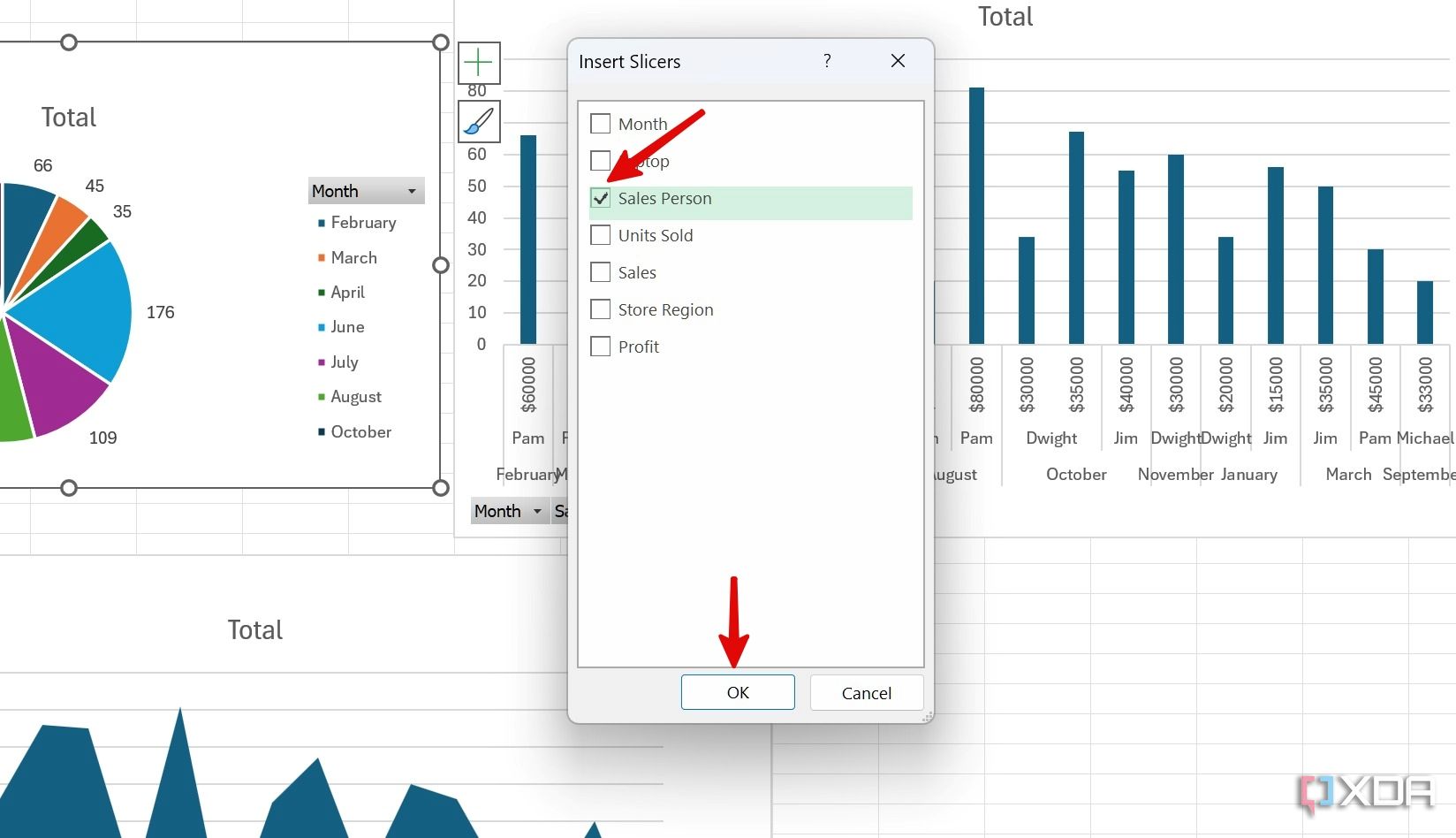The image size is (1456, 838).
Task: Cancel the Insert Slicers dialog
Action: [867, 692]
